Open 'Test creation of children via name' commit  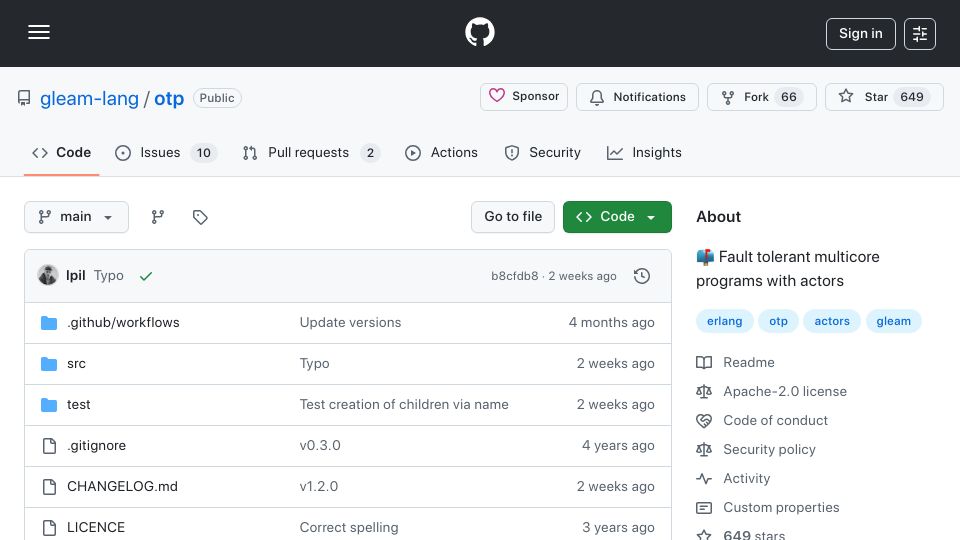[x=404, y=405]
